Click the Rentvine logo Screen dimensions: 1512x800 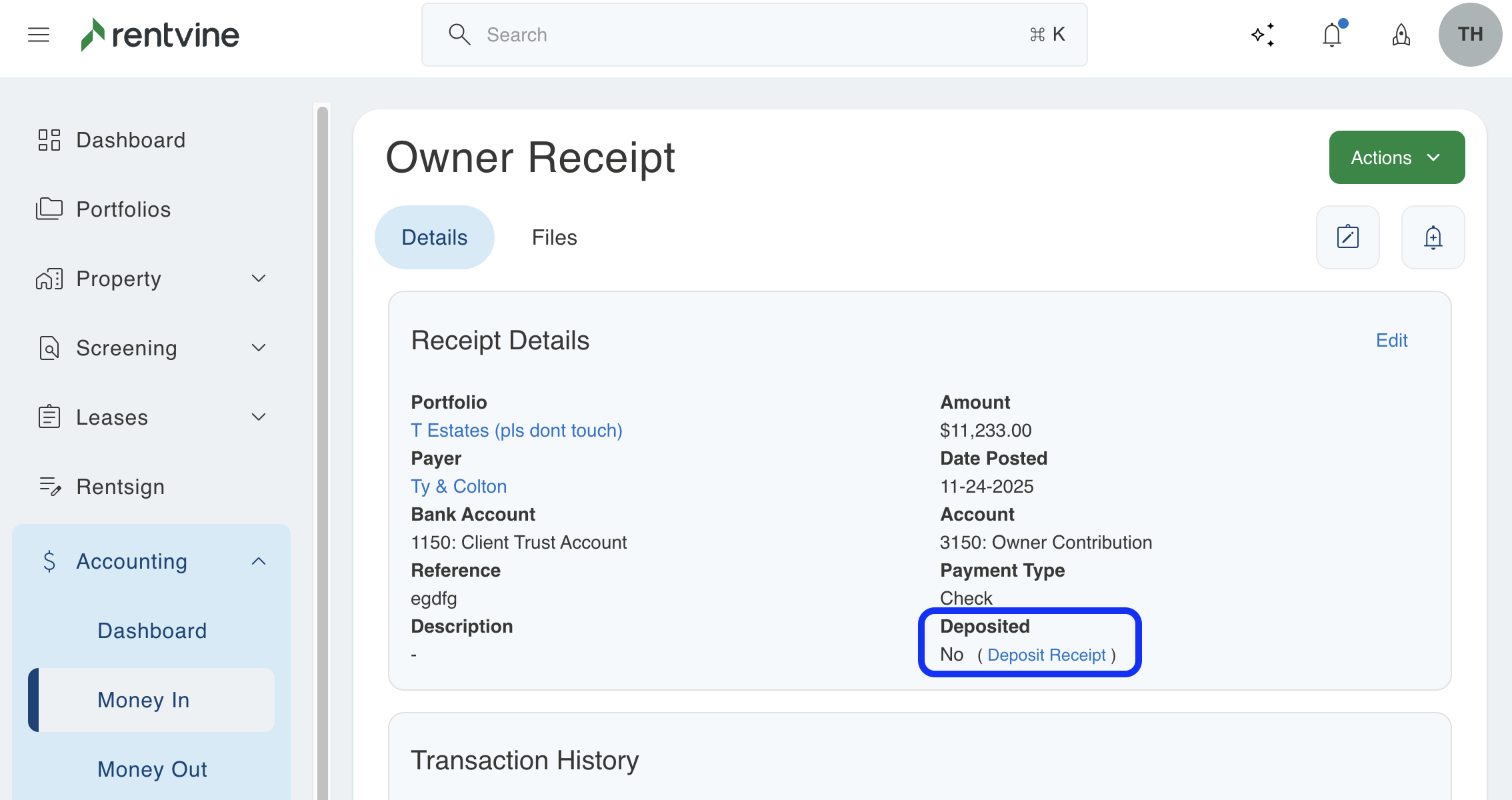[160, 35]
